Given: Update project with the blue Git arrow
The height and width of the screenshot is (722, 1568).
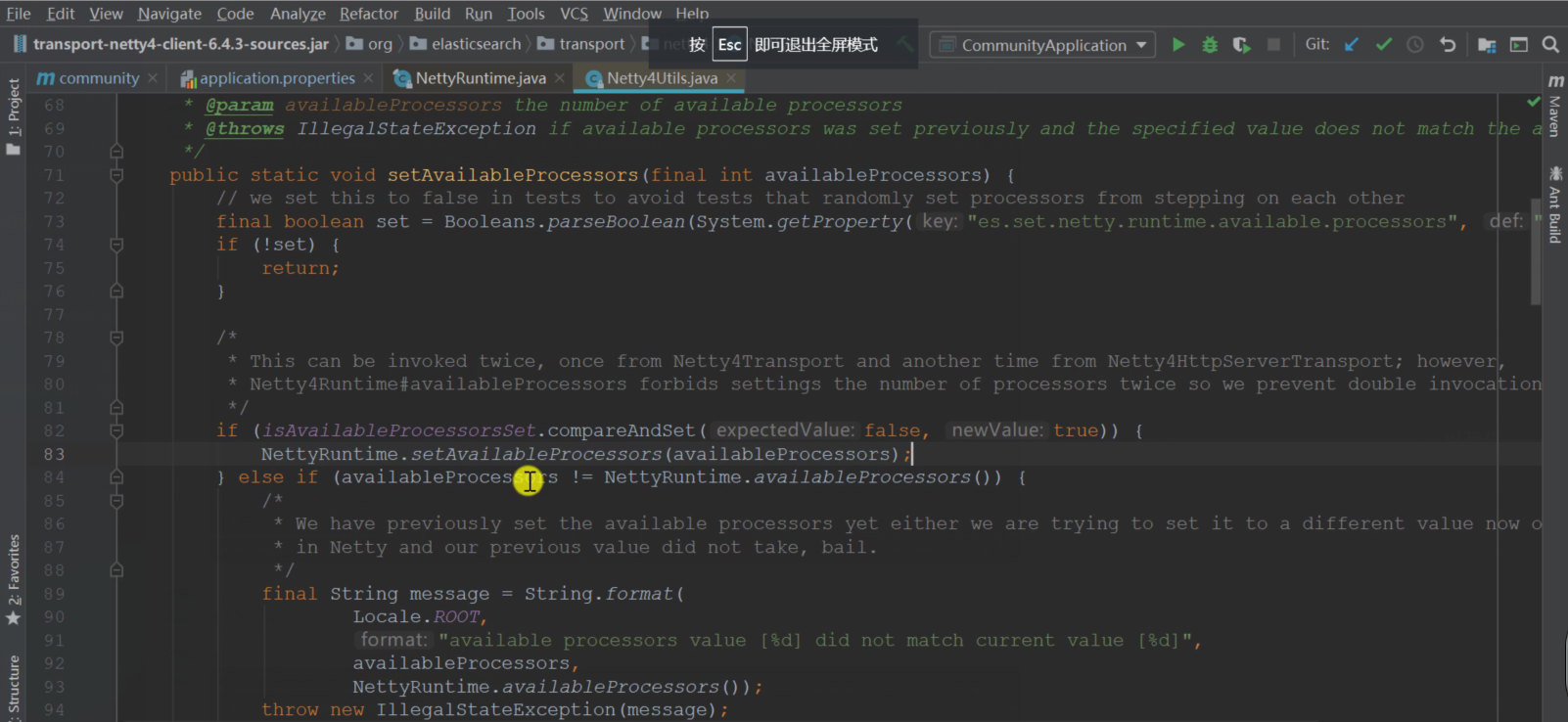Looking at the screenshot, I should [1352, 45].
